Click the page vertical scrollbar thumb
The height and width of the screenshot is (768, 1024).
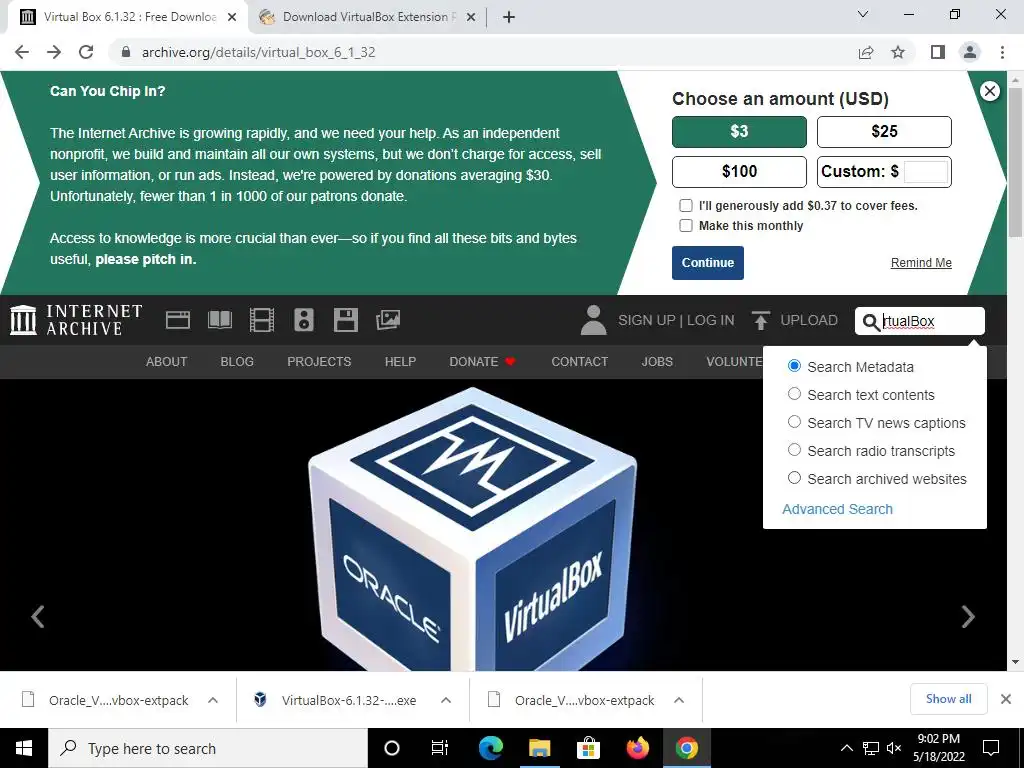[x=1015, y=162]
